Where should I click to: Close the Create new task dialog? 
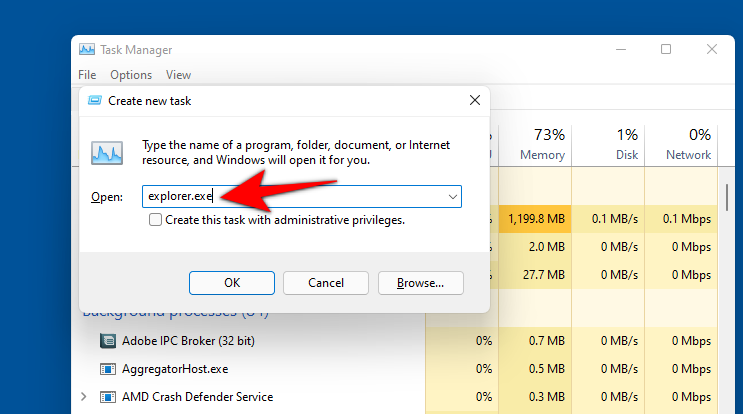tap(474, 100)
